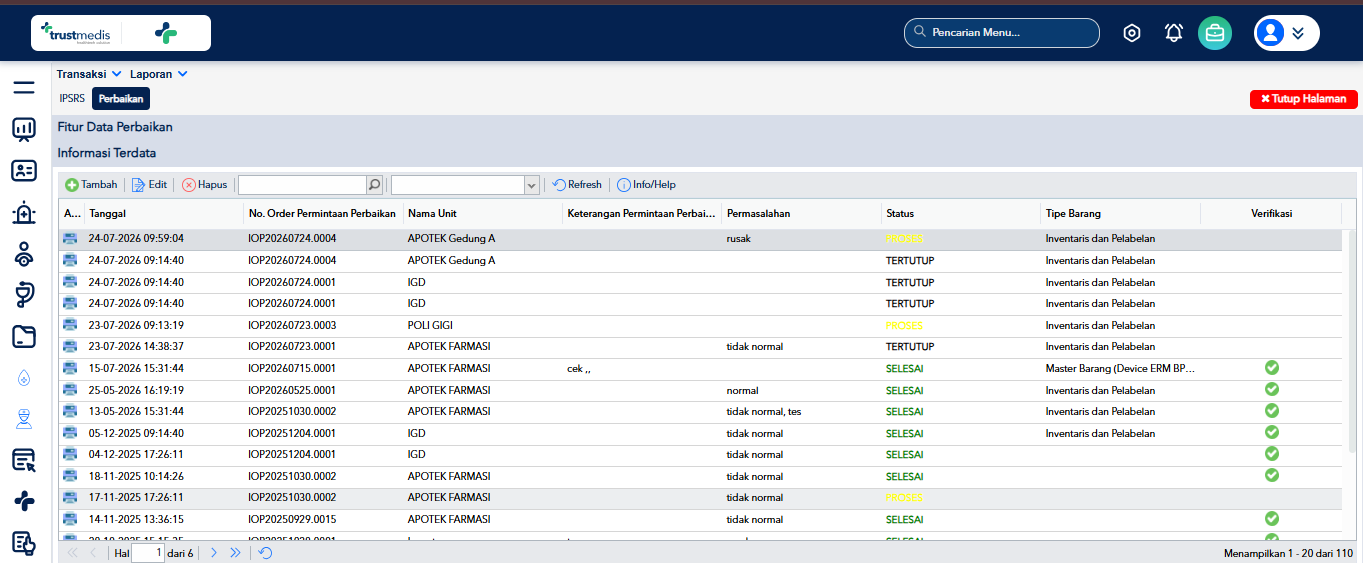Viewport: 1363px width, 563px height.
Task: Click No. Order Permintaan Perbaikan header
Action: (323, 213)
